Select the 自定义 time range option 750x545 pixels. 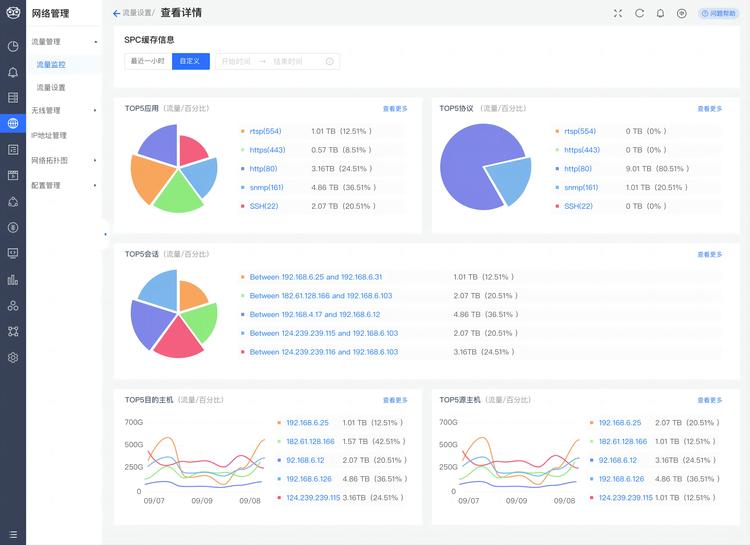coord(190,61)
